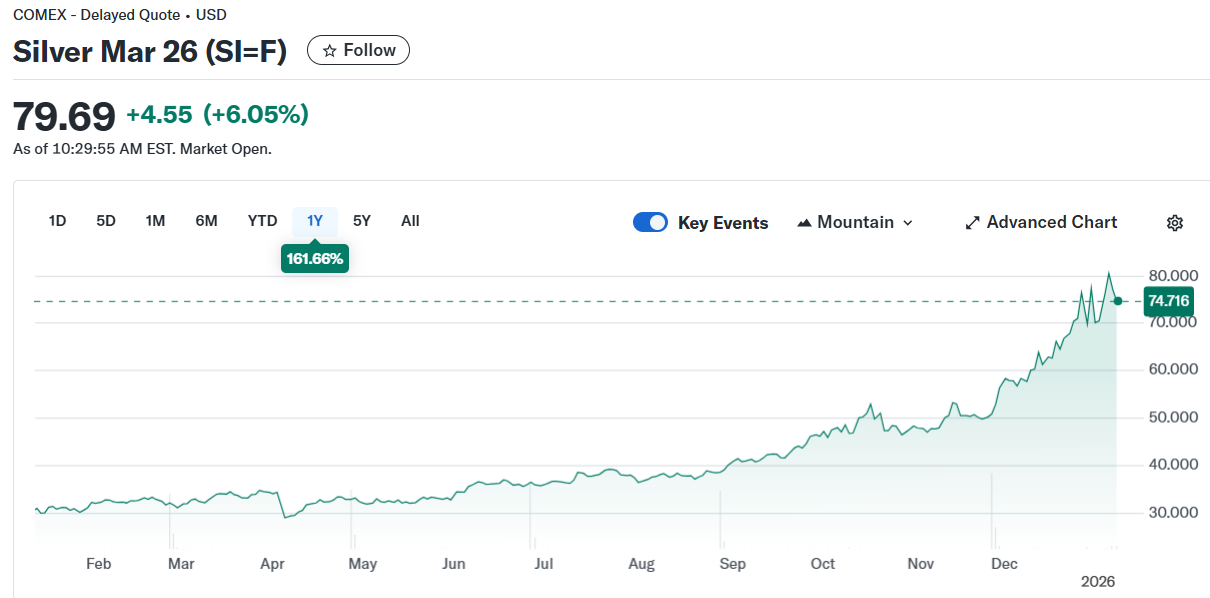Viewport: 1210px width, 598px height.
Task: Toggle the Key Events switch off
Action: pos(650,222)
